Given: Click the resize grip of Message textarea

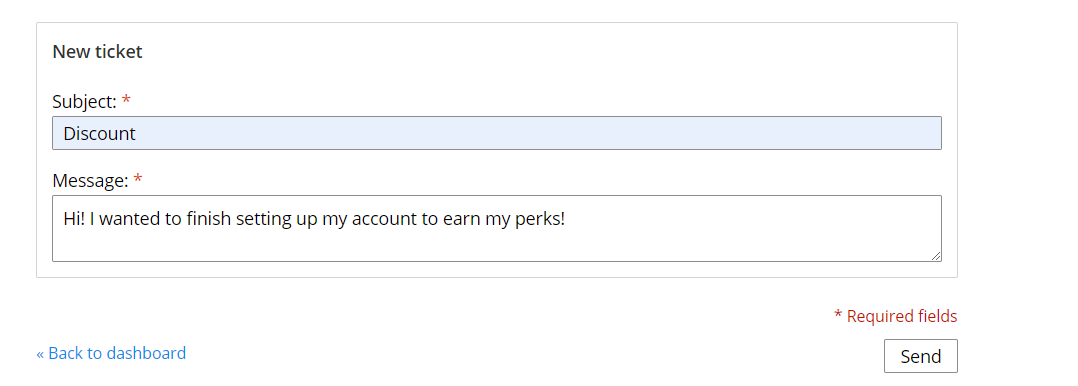Looking at the screenshot, I should [936, 256].
